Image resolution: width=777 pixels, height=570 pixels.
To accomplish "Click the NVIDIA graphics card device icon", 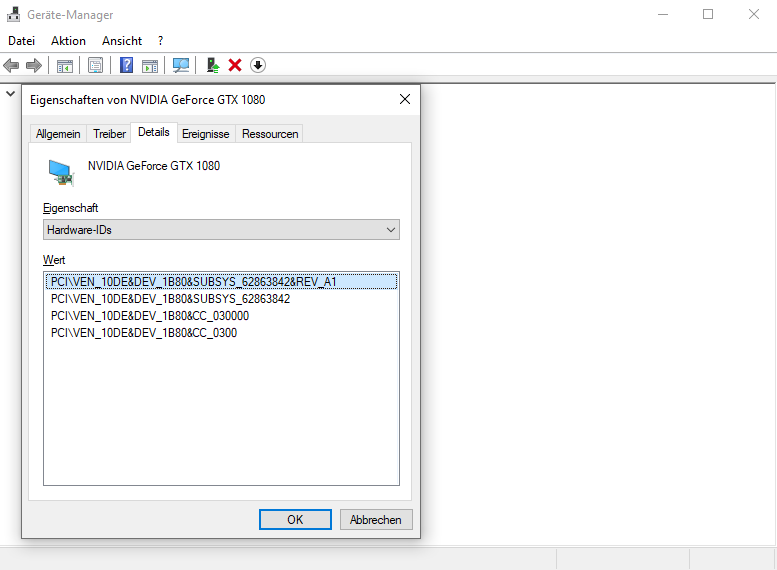I will (x=61, y=172).
